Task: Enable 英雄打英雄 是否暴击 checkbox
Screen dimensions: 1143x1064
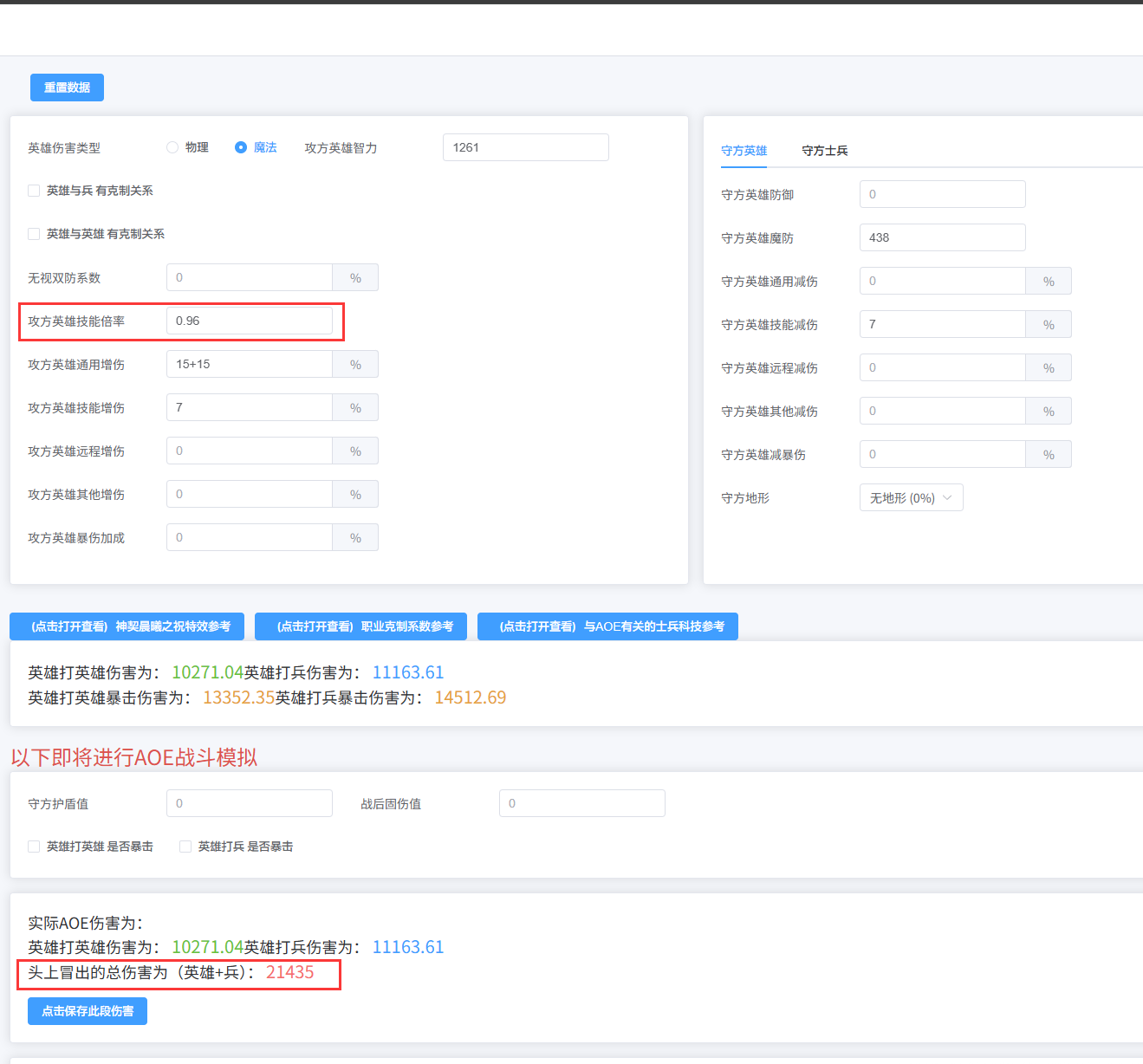Action: pyautogui.click(x=34, y=847)
